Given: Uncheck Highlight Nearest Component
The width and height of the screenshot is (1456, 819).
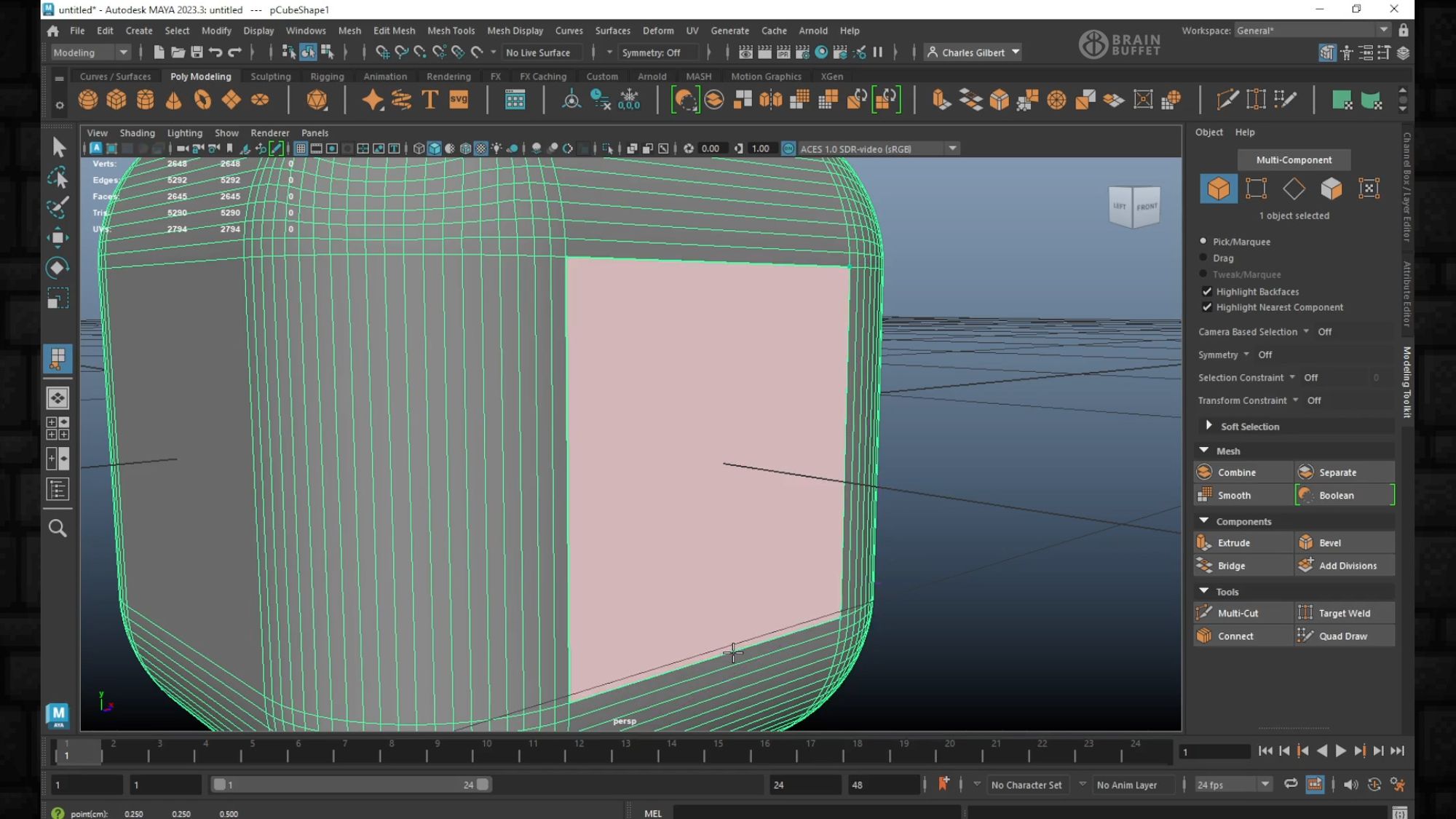Looking at the screenshot, I should (1207, 307).
